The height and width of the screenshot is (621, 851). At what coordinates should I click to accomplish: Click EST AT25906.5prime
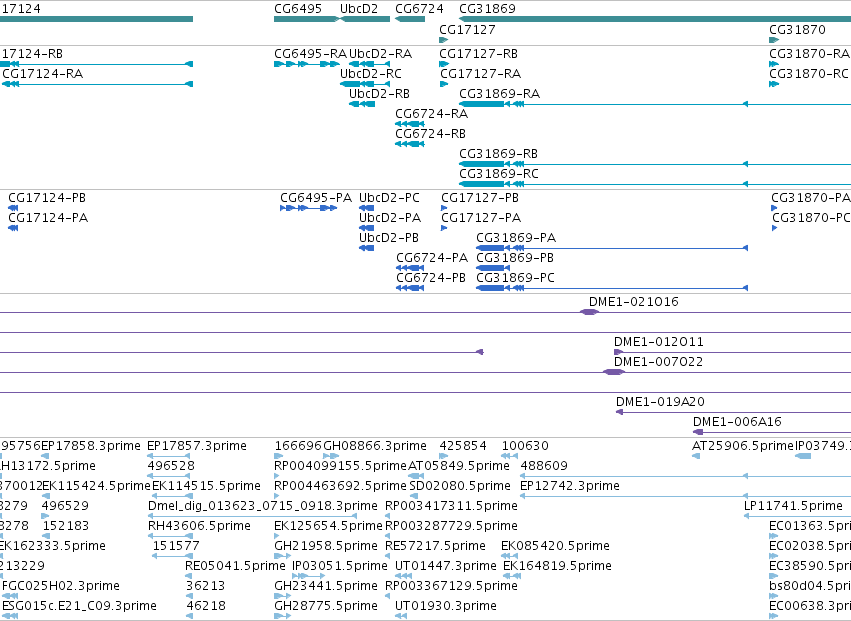click(743, 446)
